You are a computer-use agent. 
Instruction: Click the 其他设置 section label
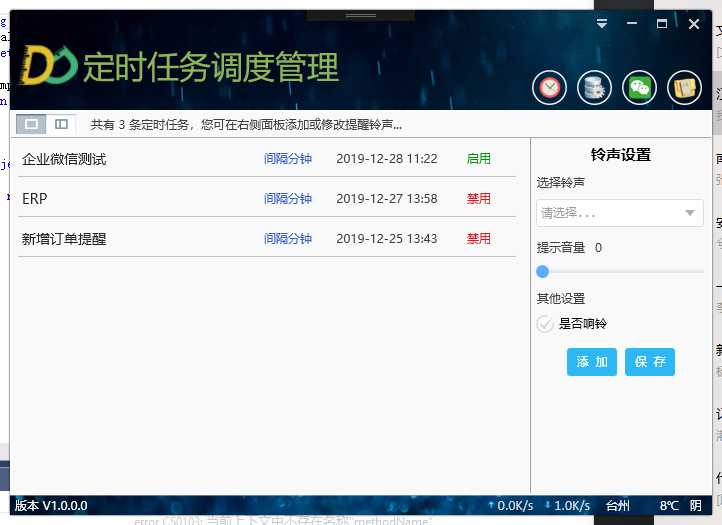[560, 298]
